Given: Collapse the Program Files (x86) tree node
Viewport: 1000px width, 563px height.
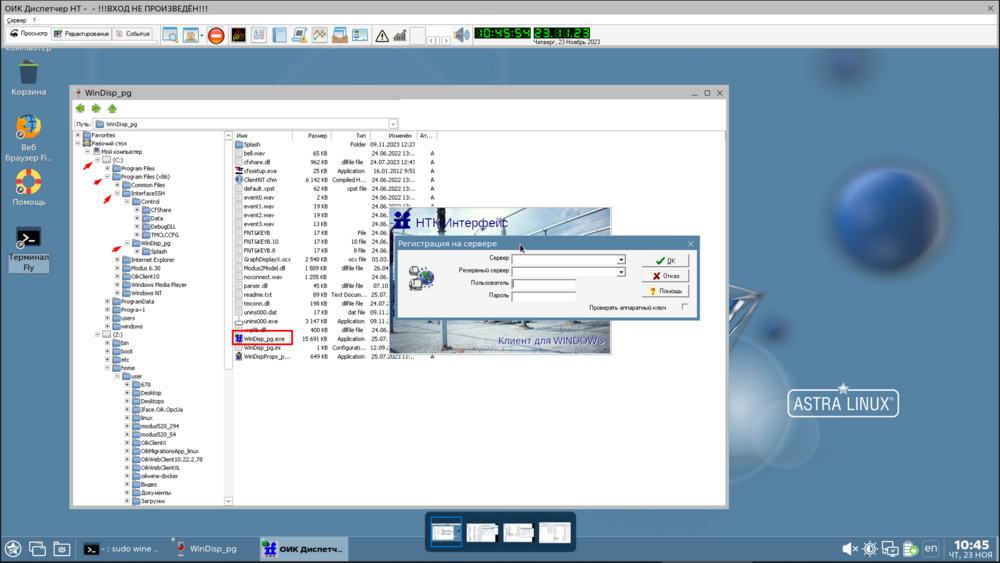Looking at the screenshot, I should coord(108,177).
